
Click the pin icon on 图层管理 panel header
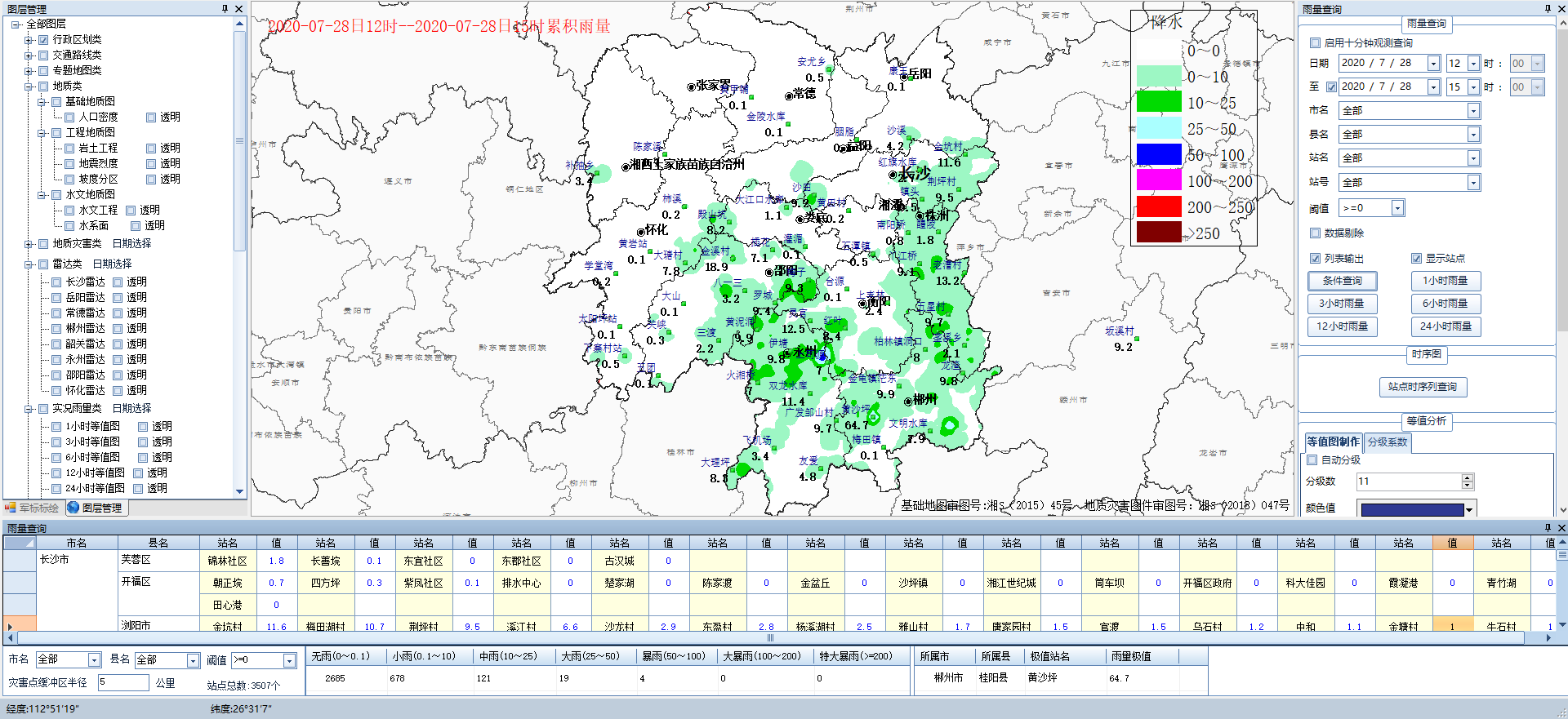pos(225,9)
